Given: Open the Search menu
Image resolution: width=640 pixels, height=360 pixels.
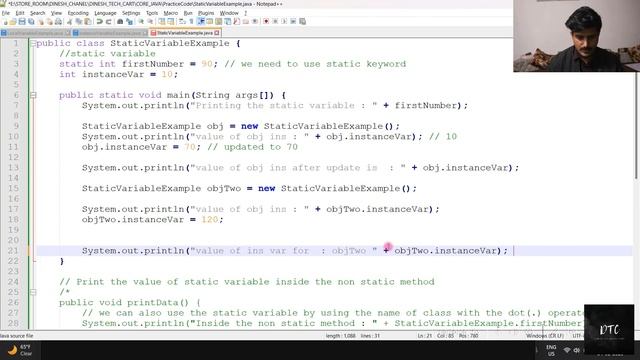Looking at the screenshot, I should click(x=38, y=13).
